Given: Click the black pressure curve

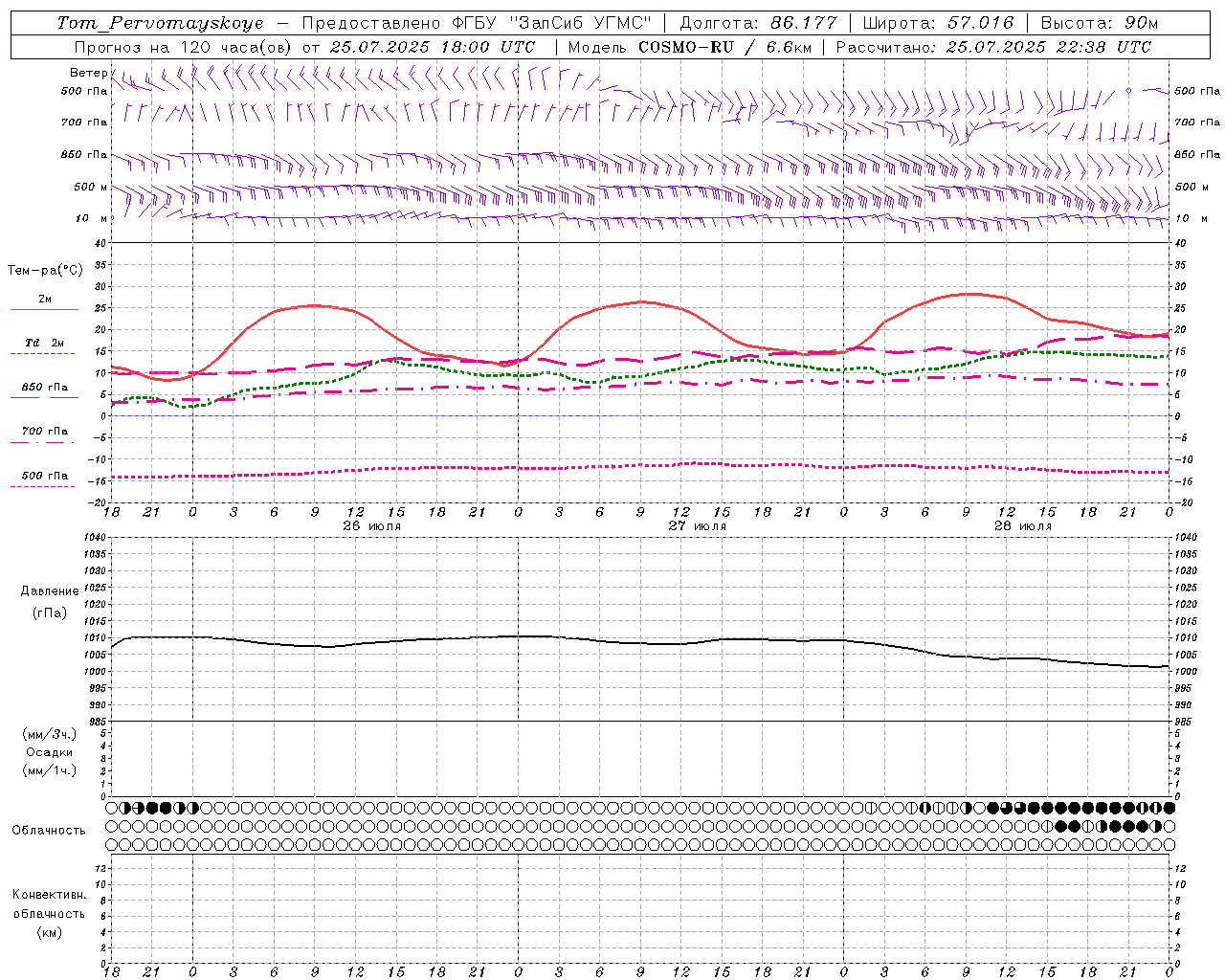Looking at the screenshot, I should point(641,642).
